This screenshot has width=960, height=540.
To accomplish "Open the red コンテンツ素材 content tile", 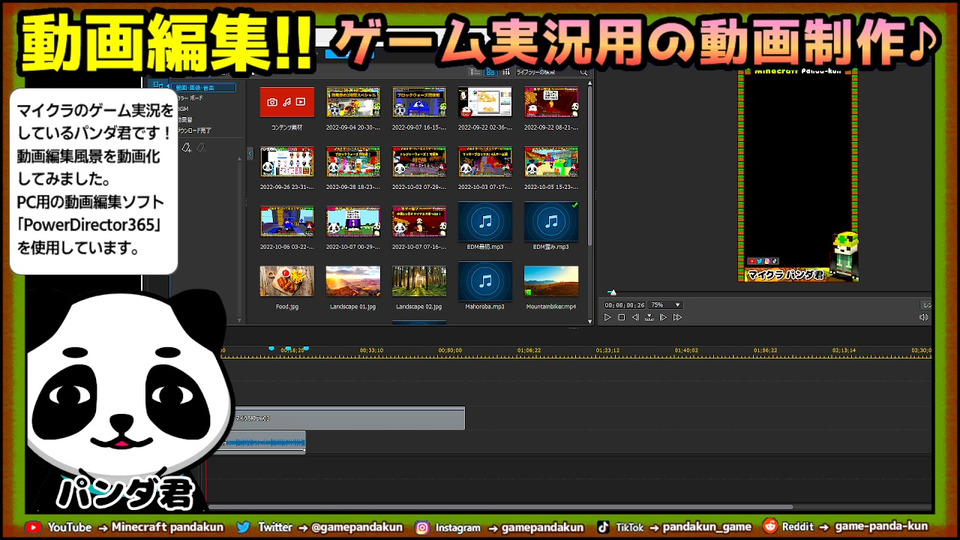I will click(287, 102).
